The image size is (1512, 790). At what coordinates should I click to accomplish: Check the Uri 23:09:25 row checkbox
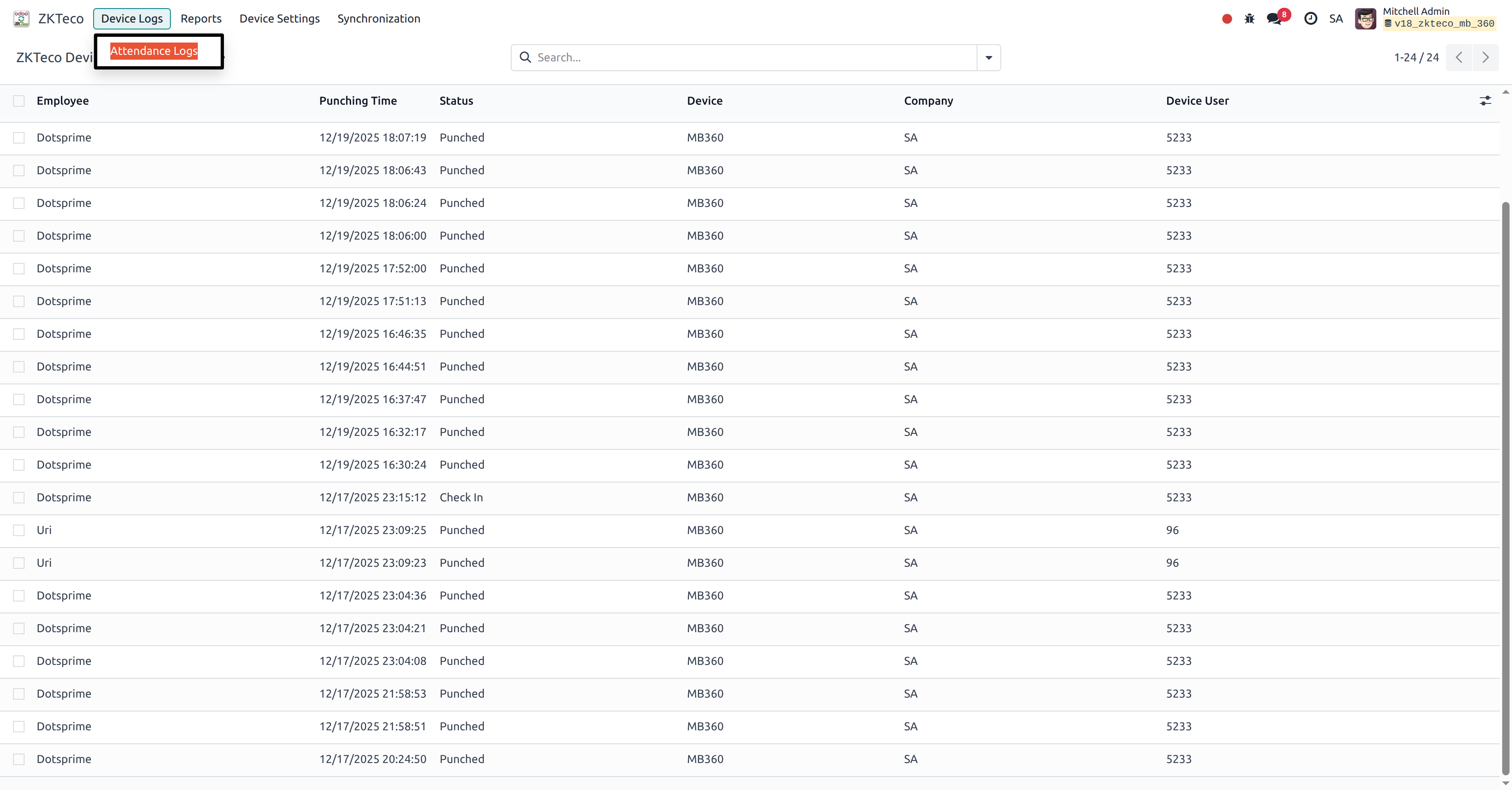point(19,530)
